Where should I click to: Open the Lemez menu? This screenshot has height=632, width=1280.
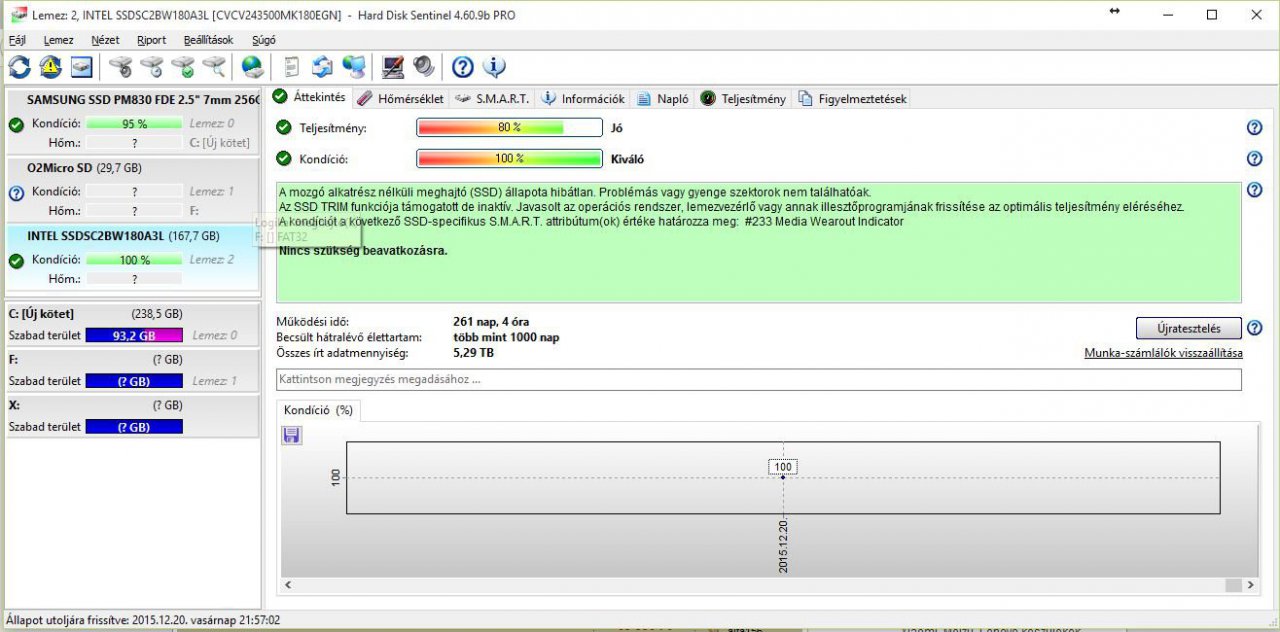click(x=59, y=40)
